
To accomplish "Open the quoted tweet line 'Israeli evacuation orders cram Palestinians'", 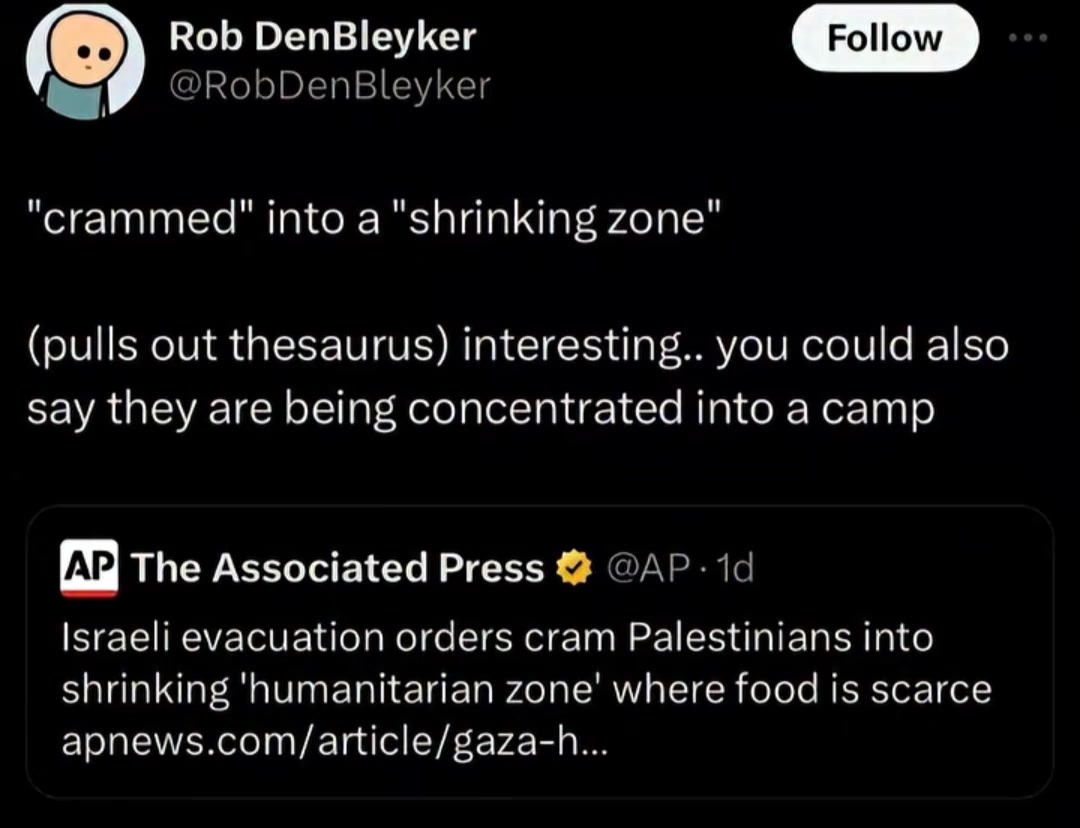I will 497,637.
